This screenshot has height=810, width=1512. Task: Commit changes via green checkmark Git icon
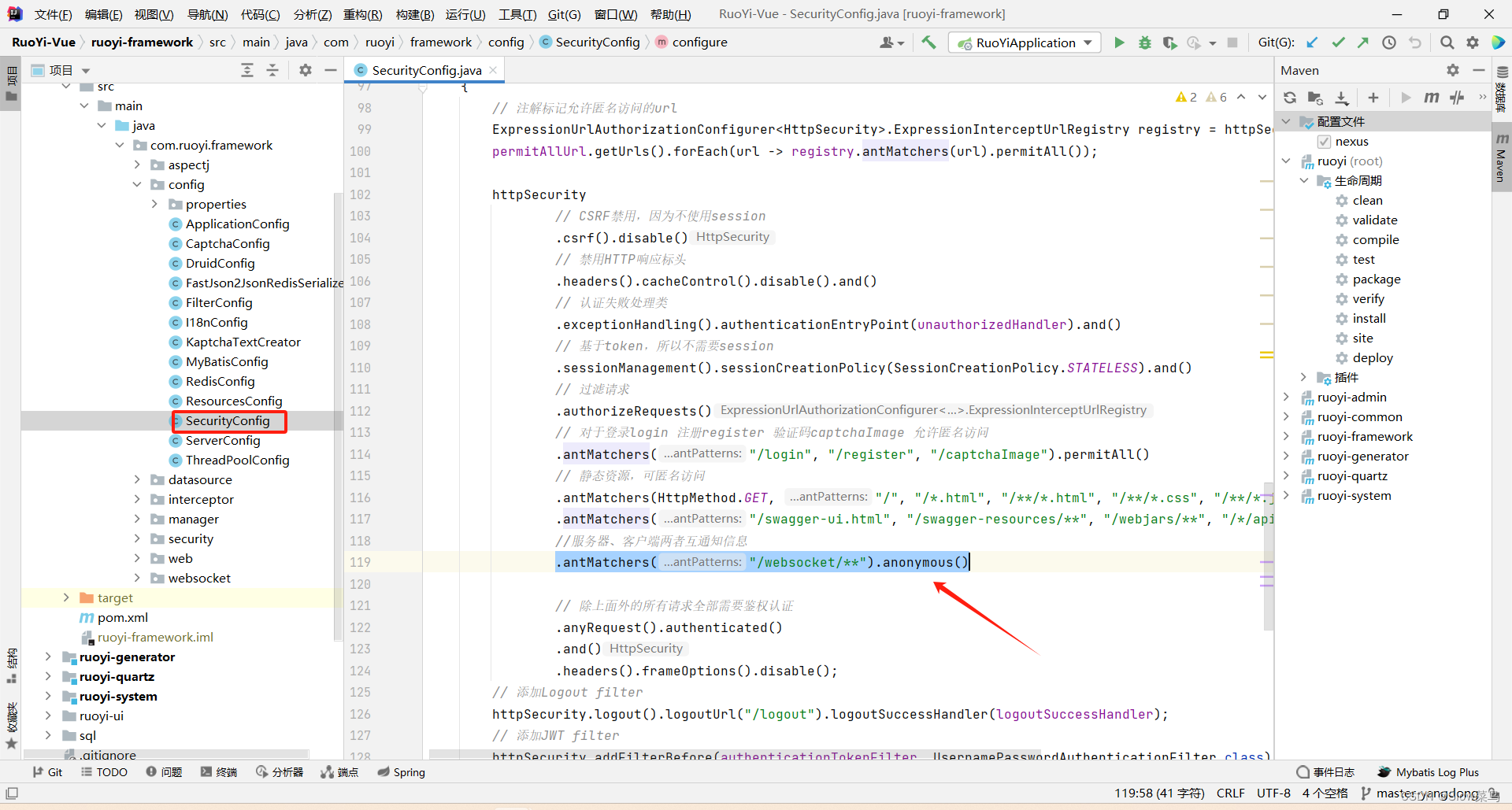coord(1338,43)
